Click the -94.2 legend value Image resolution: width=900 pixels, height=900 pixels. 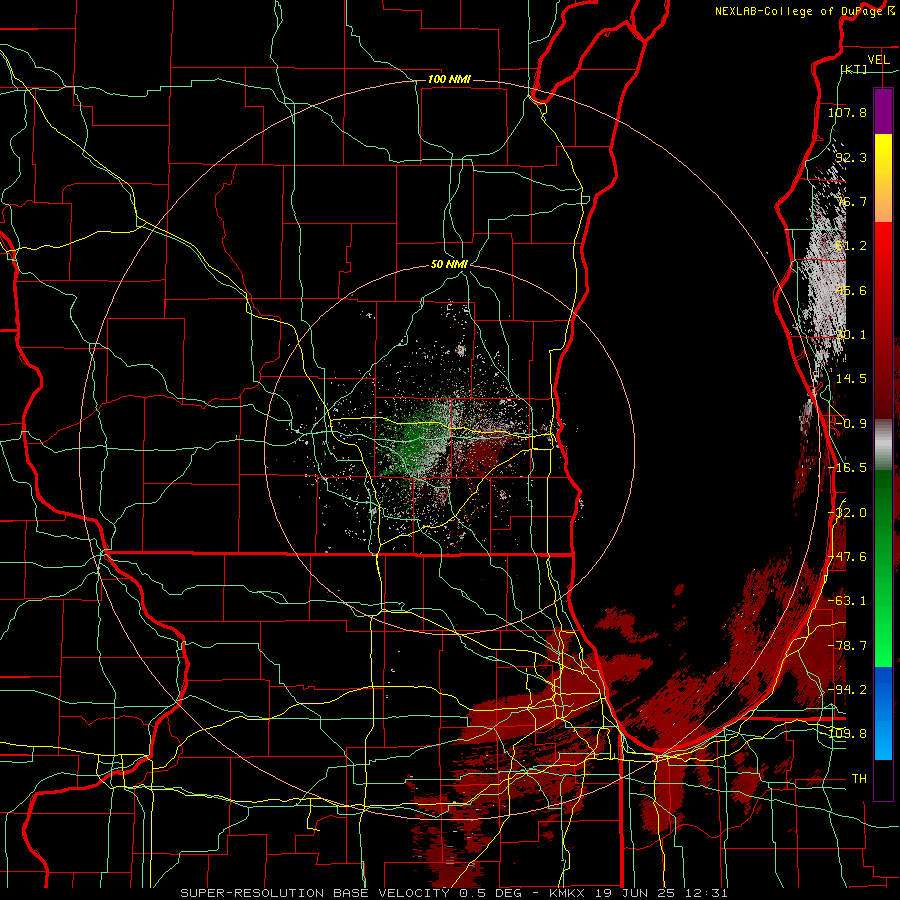[847, 690]
